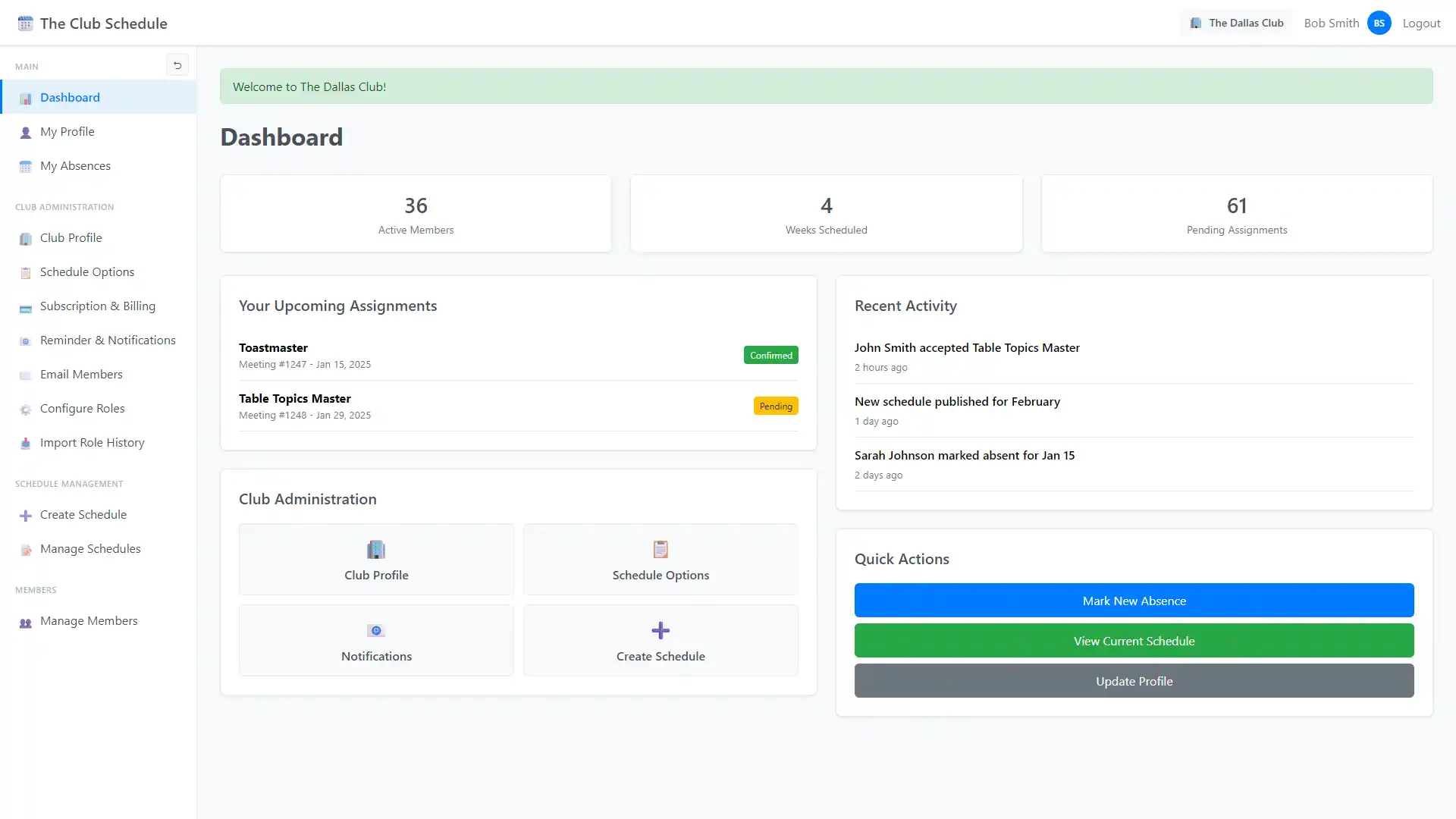
Task: Click the Mark New Absence button
Action: [1134, 600]
